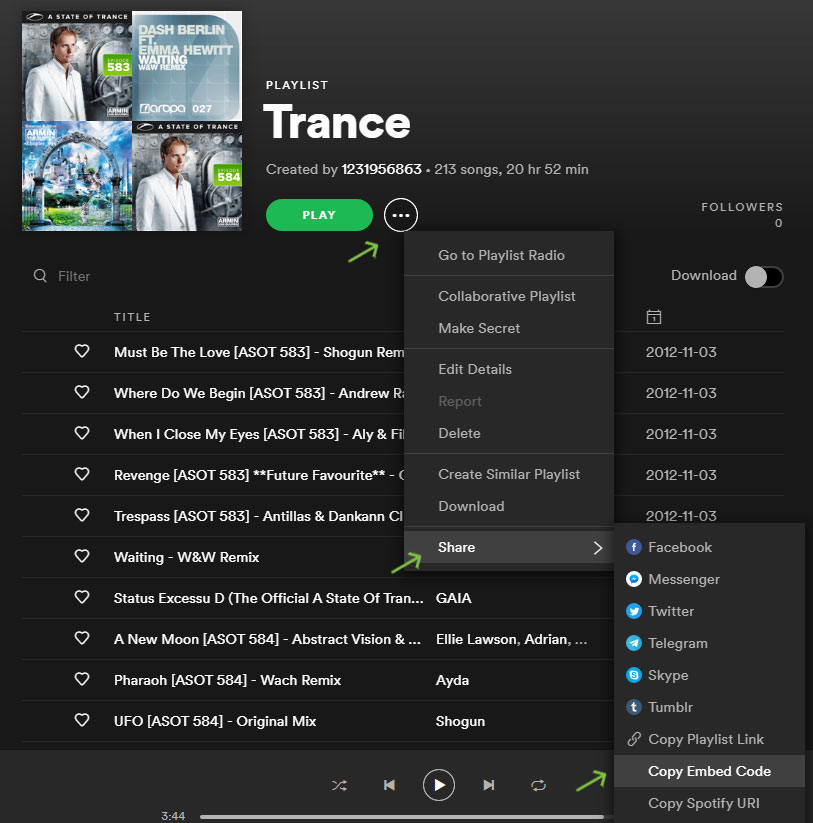813x823 pixels.
Task: Open the three-dots more options button
Action: 400,215
